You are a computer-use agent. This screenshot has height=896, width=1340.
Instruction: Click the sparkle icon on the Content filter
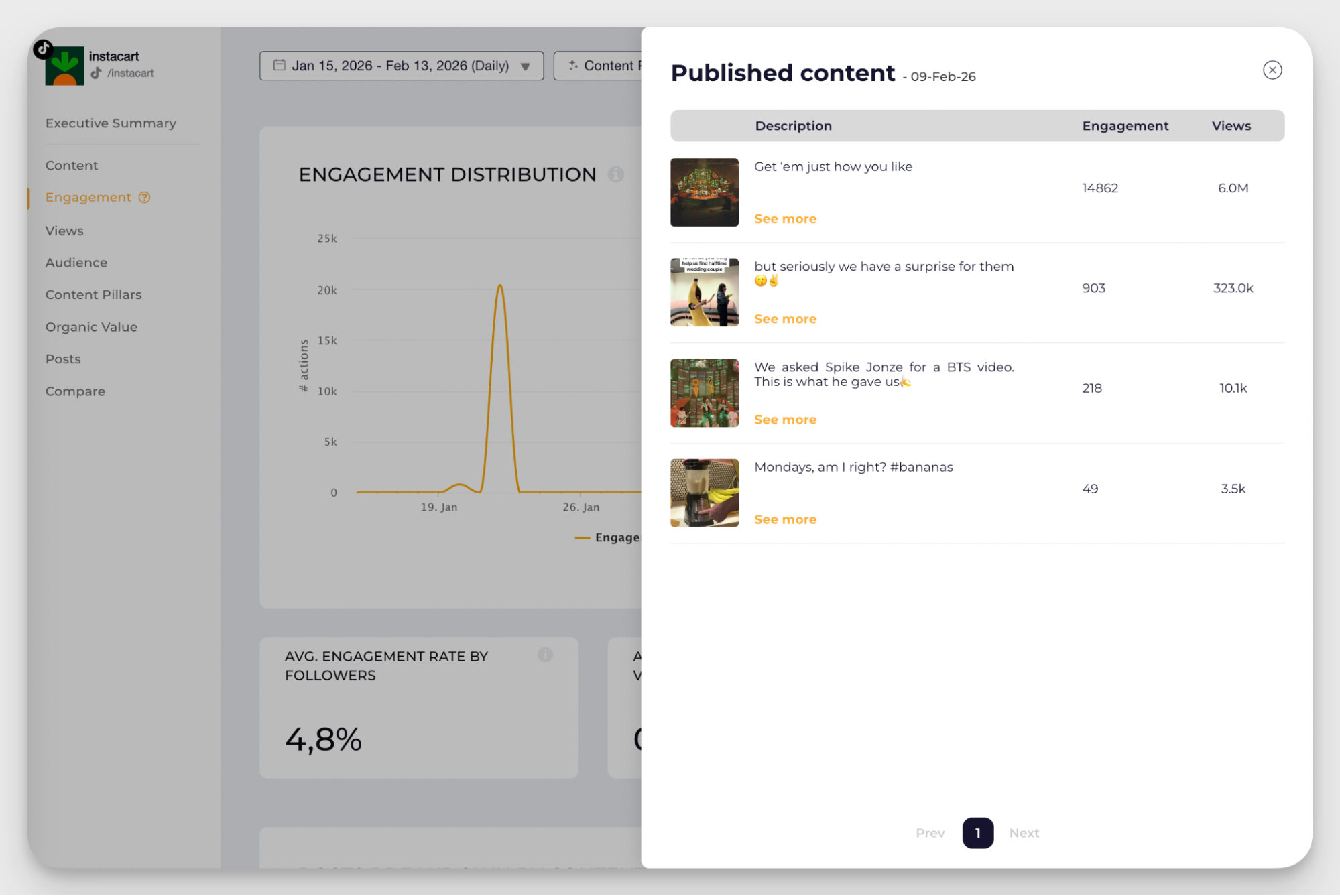pyautogui.click(x=572, y=65)
